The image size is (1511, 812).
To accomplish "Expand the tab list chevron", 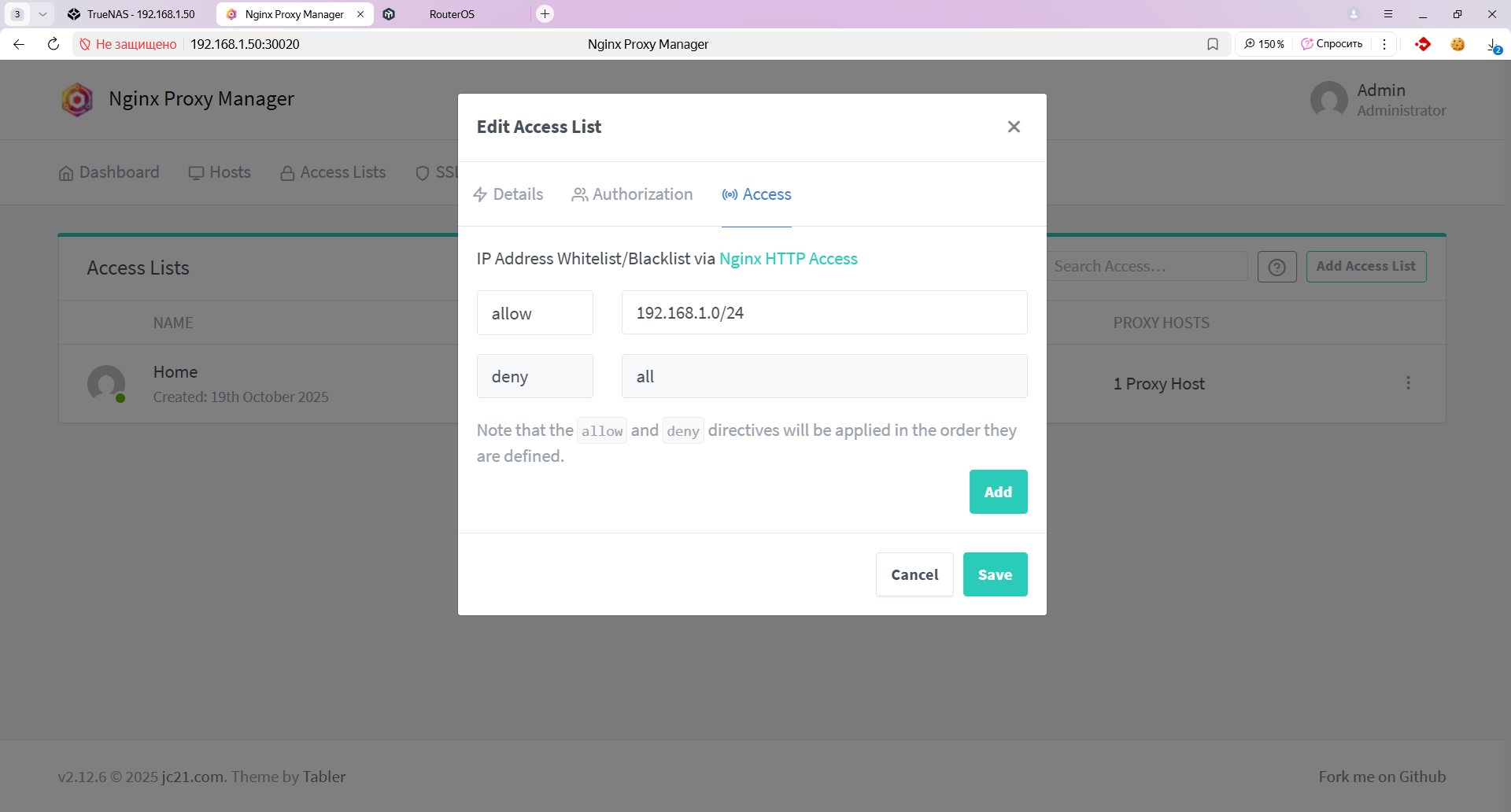I will [x=42, y=14].
